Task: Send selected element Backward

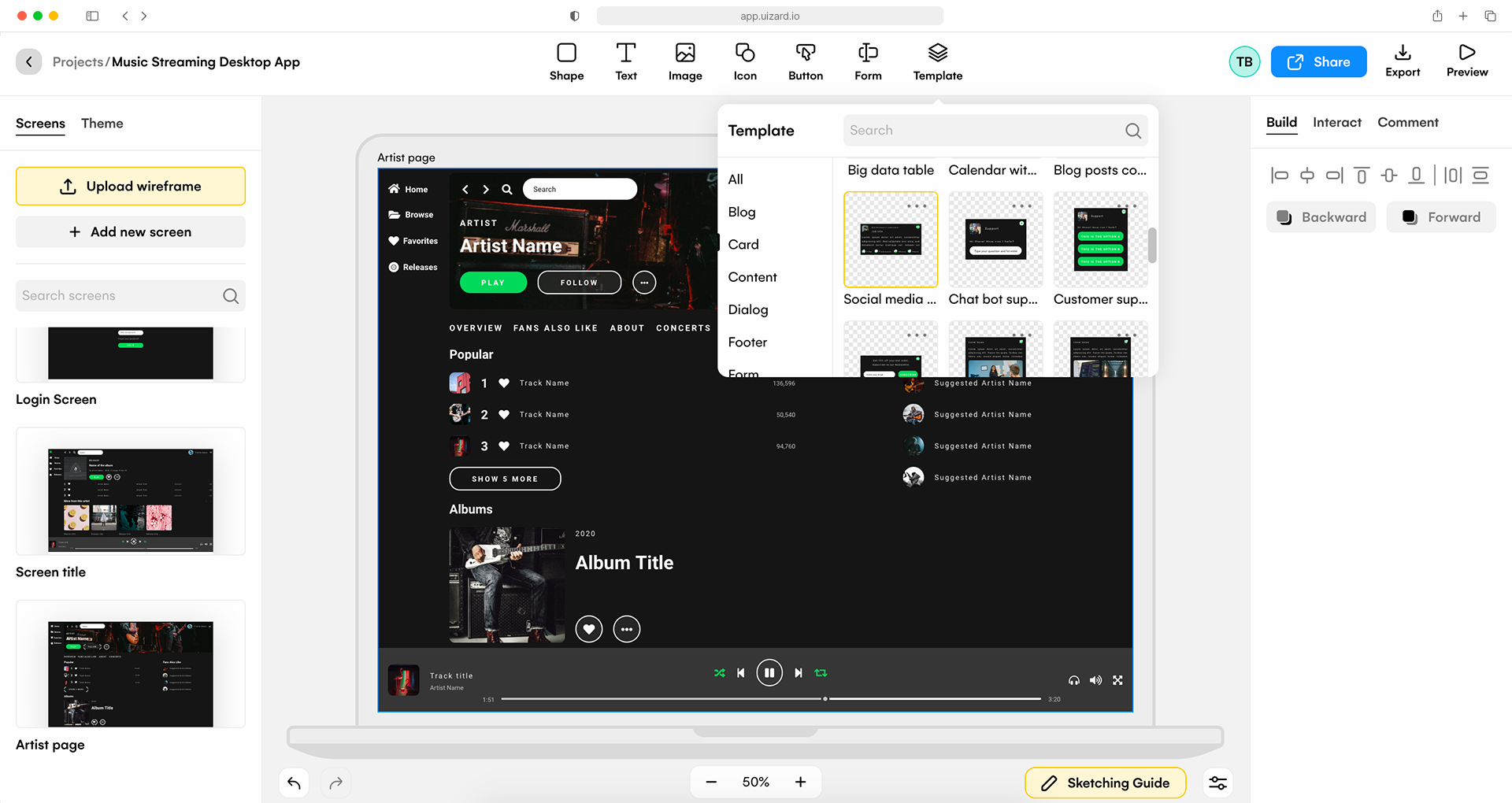Action: pos(1321,216)
